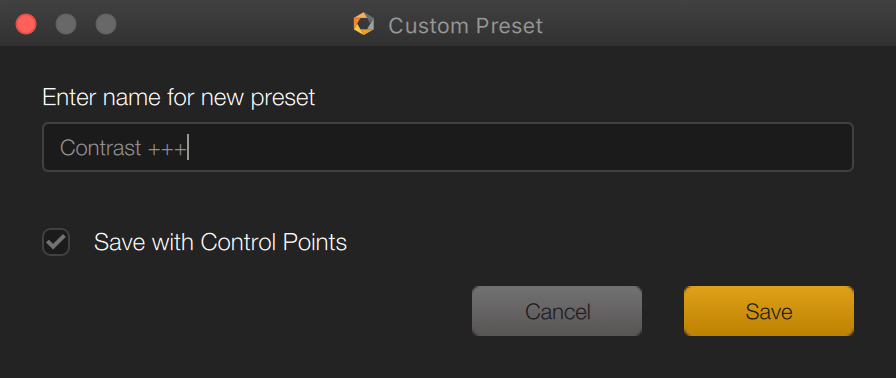The image size is (896, 378).
Task: Click the greyed-out zoom window button
Action: (106, 25)
